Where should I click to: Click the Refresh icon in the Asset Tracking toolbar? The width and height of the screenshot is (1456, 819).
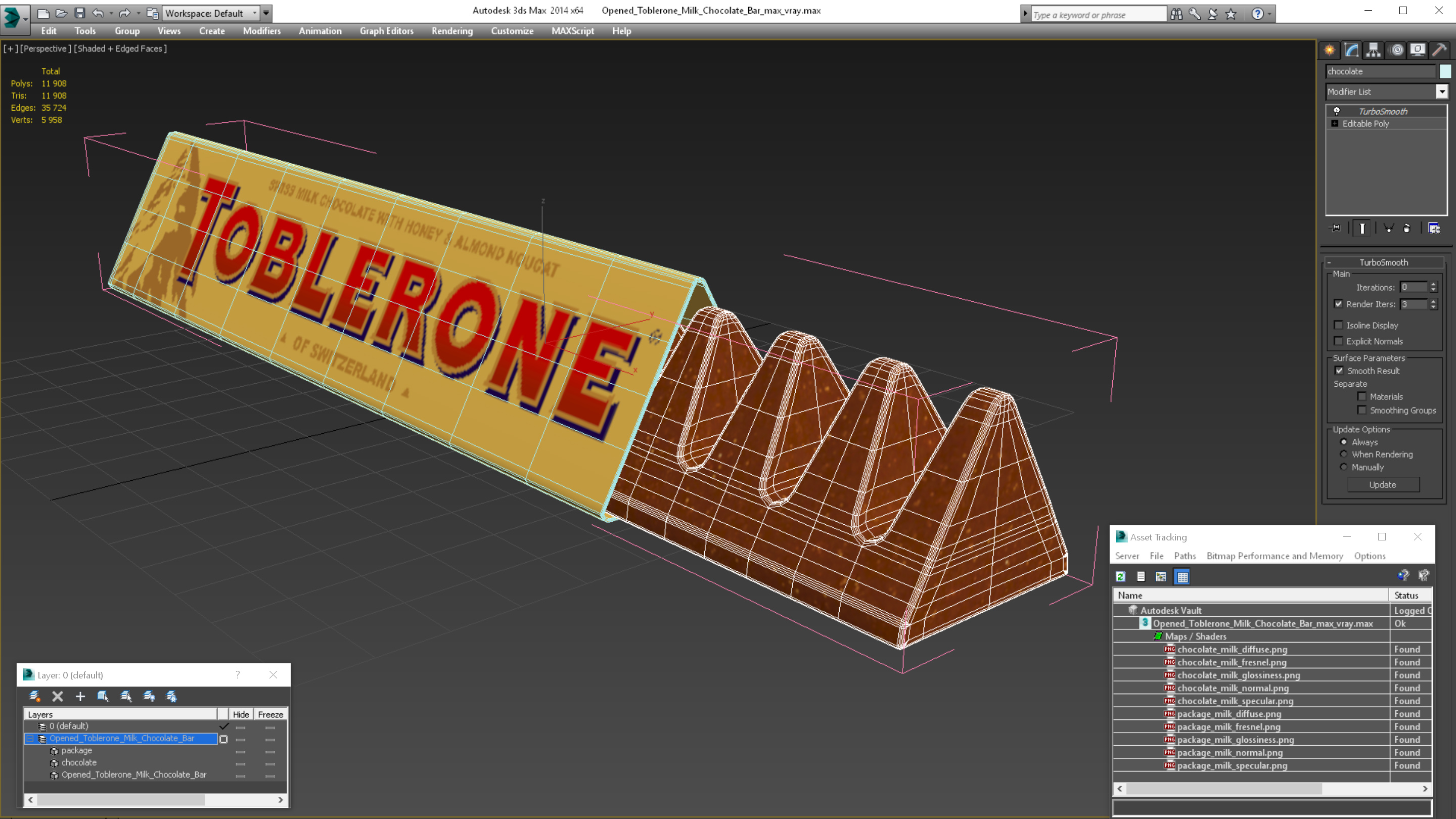[1121, 576]
